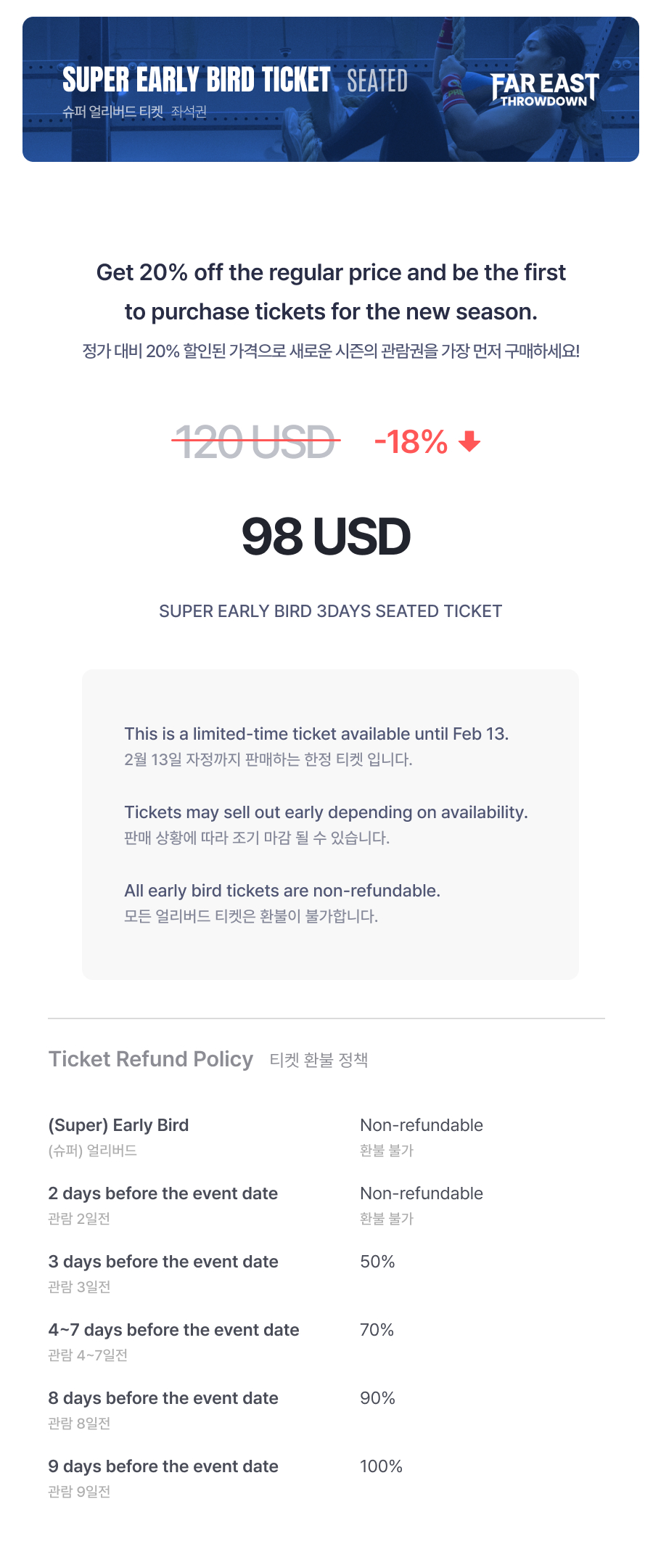653x1568 pixels.
Task: Select the Super Early Bird 3Days Seated Ticket text
Action: (330, 611)
